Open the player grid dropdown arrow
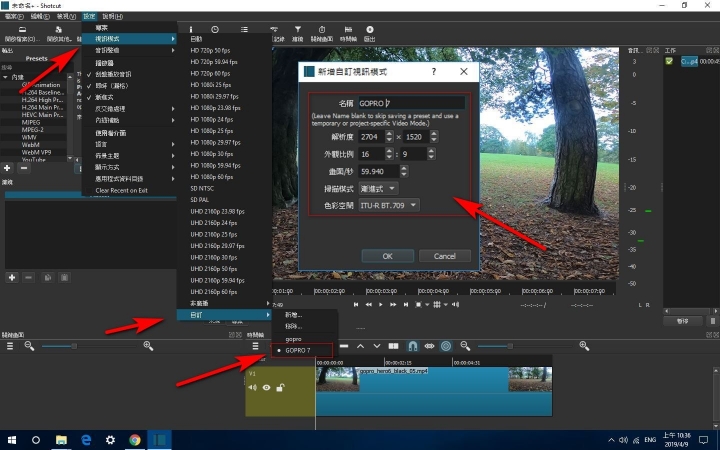The image size is (720, 450). point(445,304)
